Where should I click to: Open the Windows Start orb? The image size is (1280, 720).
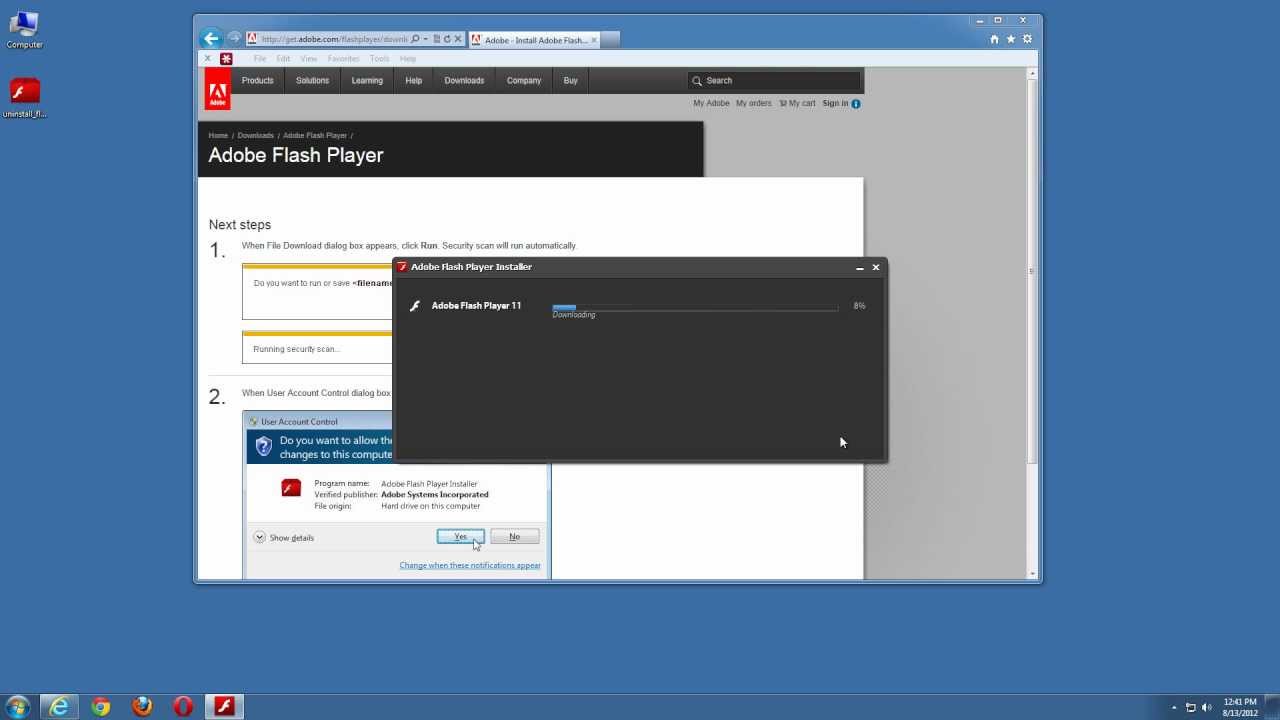[17, 706]
